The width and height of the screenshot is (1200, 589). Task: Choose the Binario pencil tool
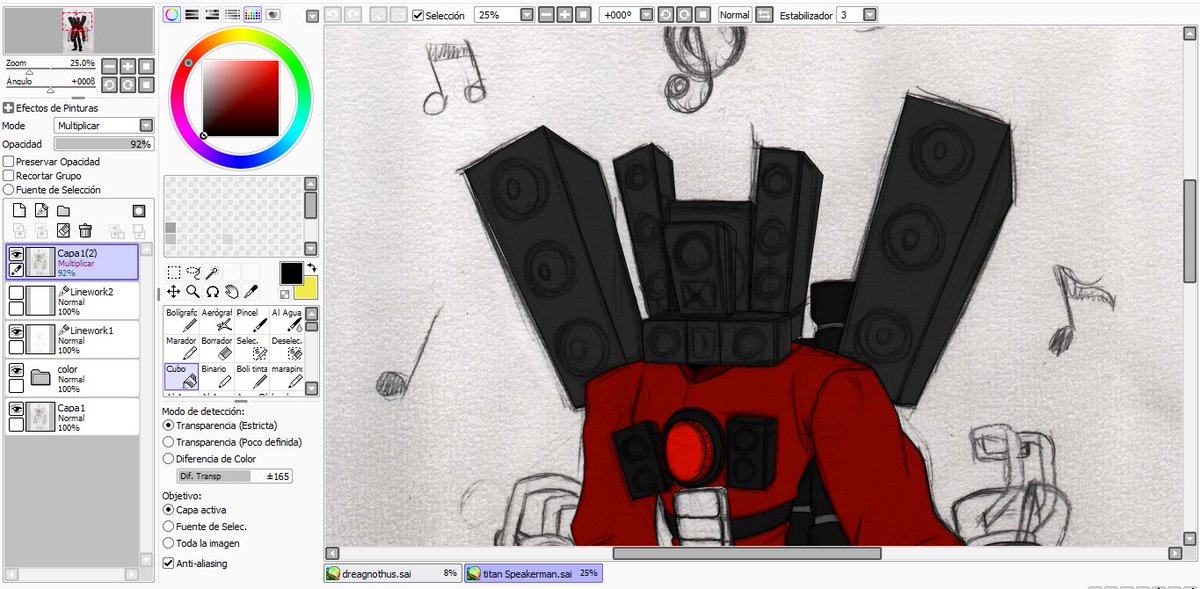(x=217, y=375)
